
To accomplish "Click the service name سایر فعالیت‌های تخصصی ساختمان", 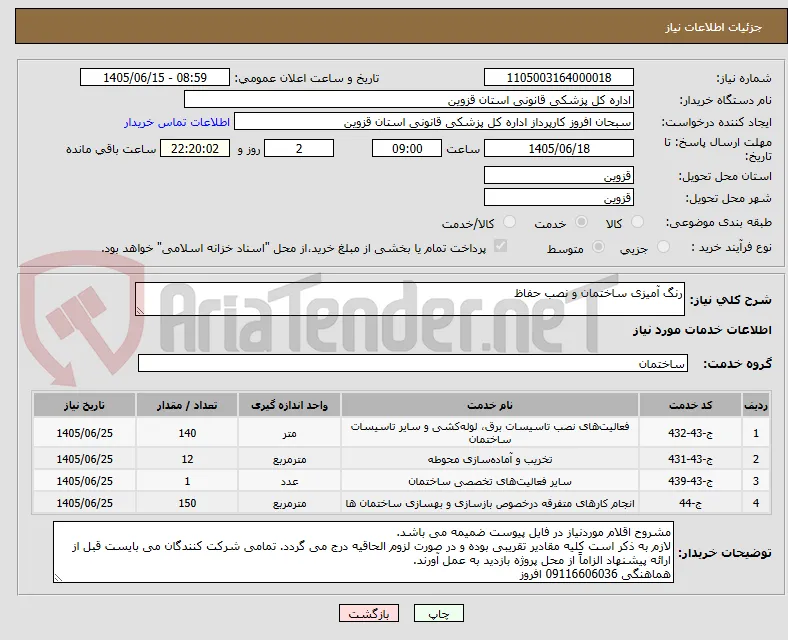I will click(490, 481).
